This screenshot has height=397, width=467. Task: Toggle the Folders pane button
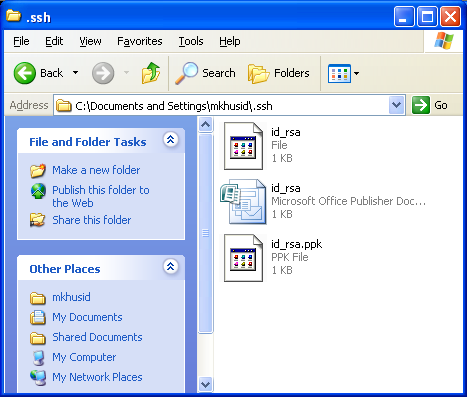279,73
